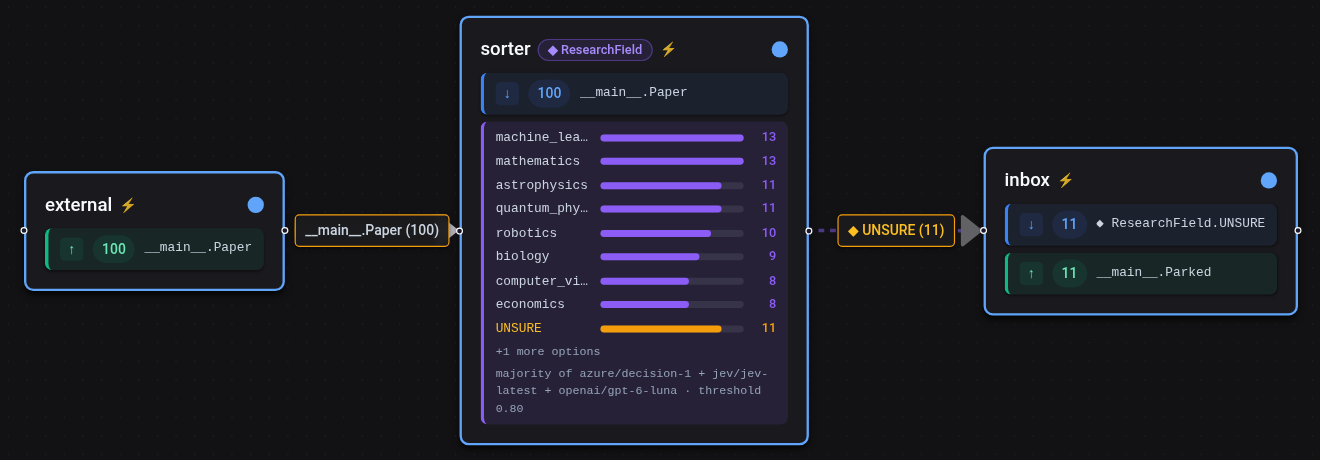1320x460 pixels.
Task: Click the ResearchField type badge on sorter
Action: click(595, 50)
